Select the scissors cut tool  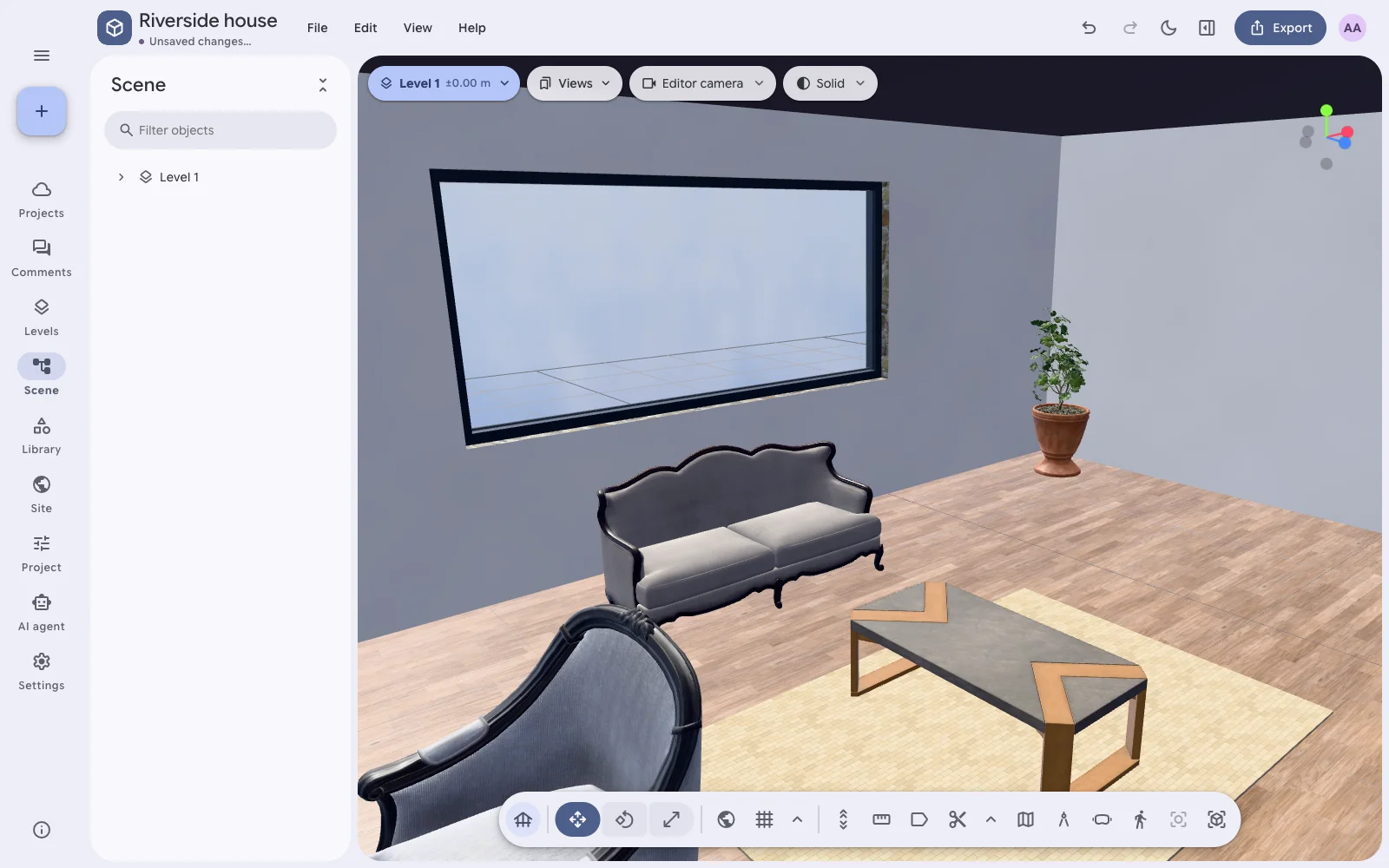pos(958,819)
